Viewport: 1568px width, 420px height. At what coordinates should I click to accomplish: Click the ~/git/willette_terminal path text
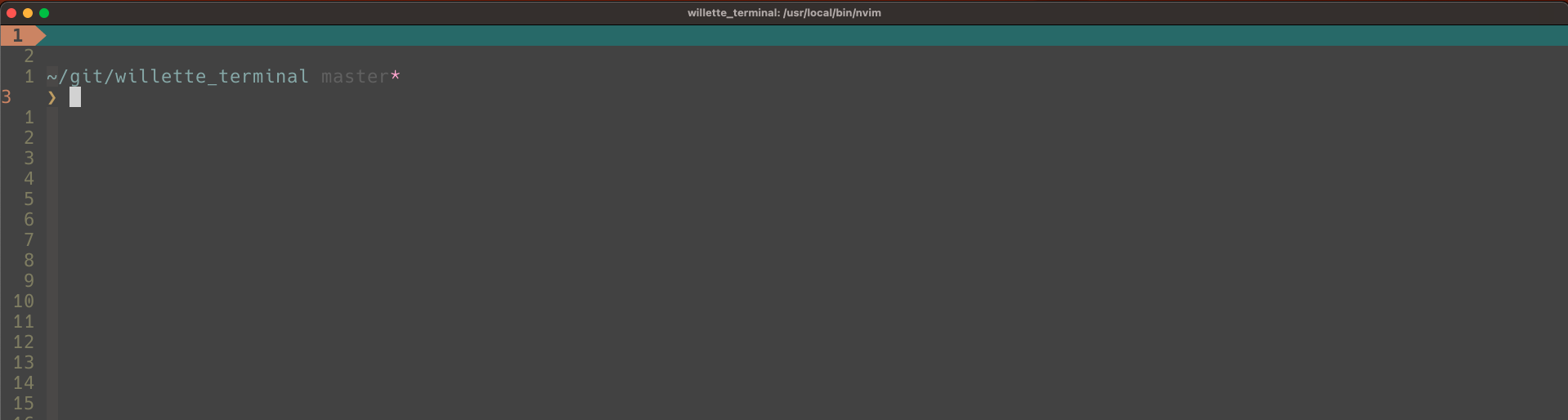point(177,77)
